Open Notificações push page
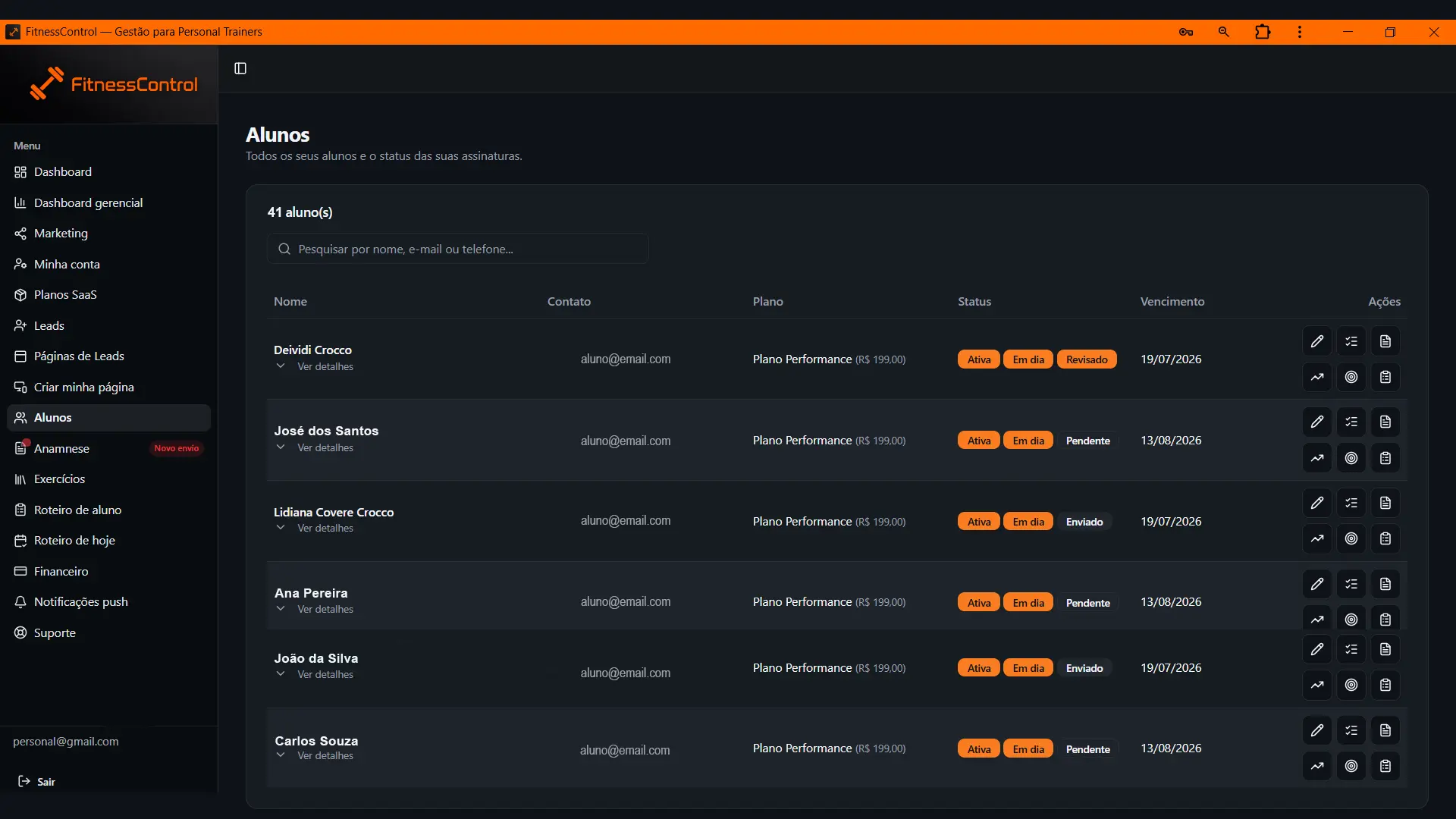1456x819 pixels. [108, 602]
